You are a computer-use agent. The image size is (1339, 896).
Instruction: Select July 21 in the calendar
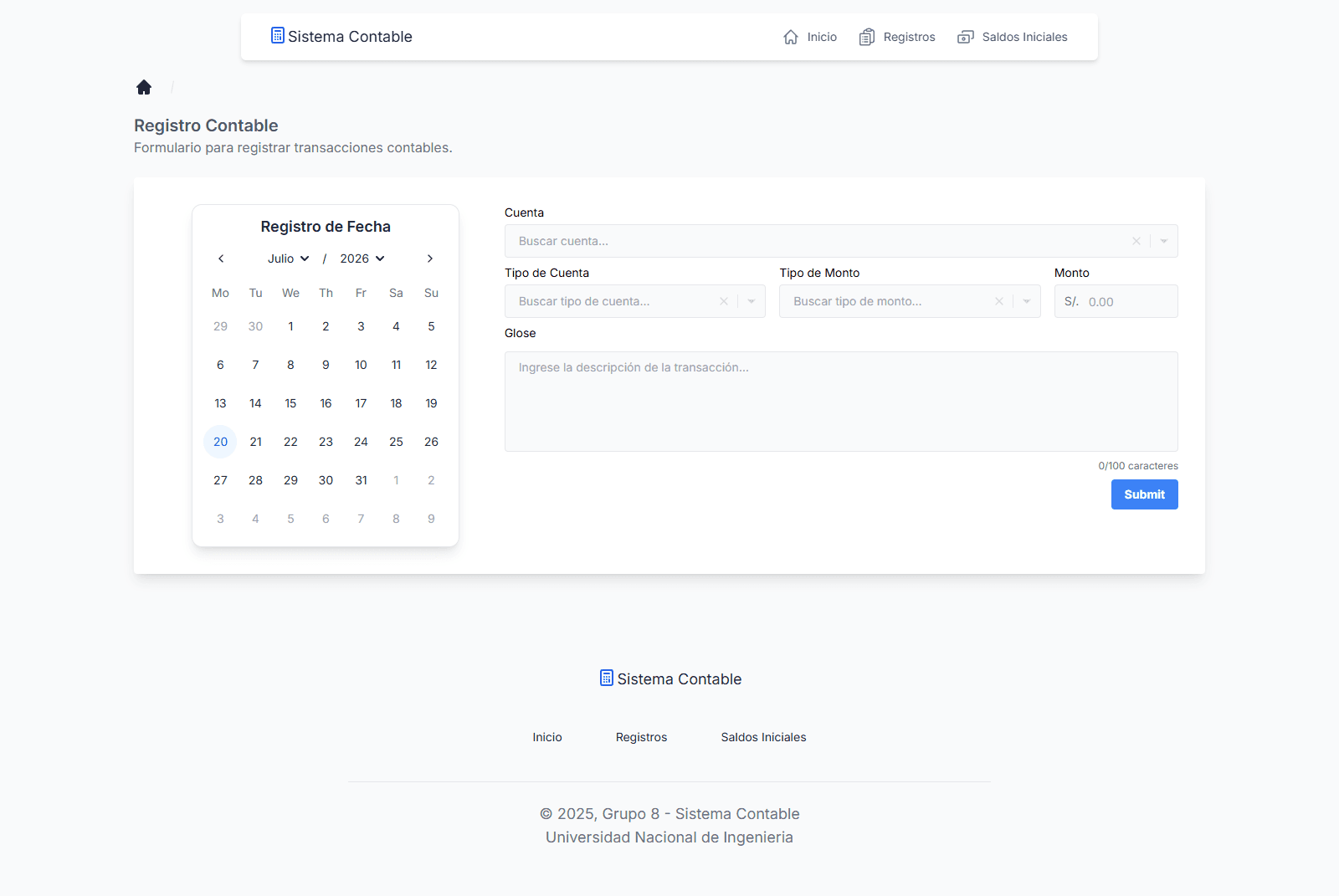255,442
